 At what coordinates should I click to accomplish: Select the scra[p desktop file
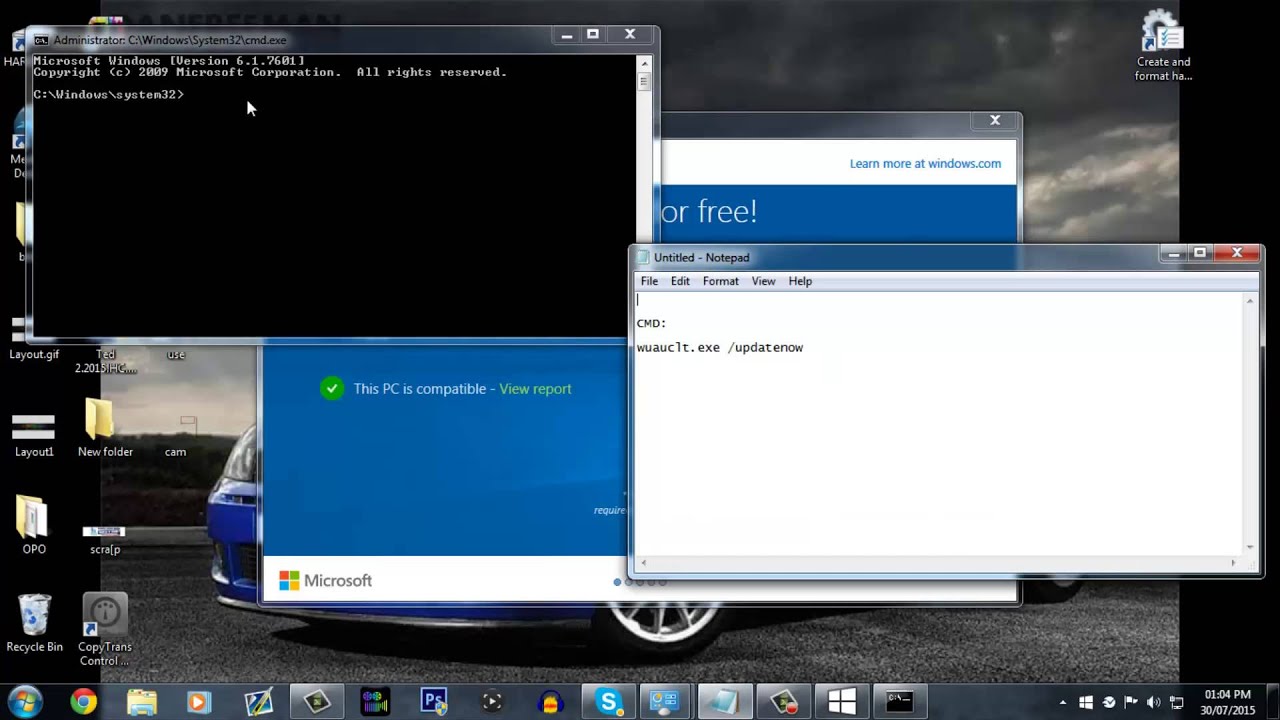105,538
